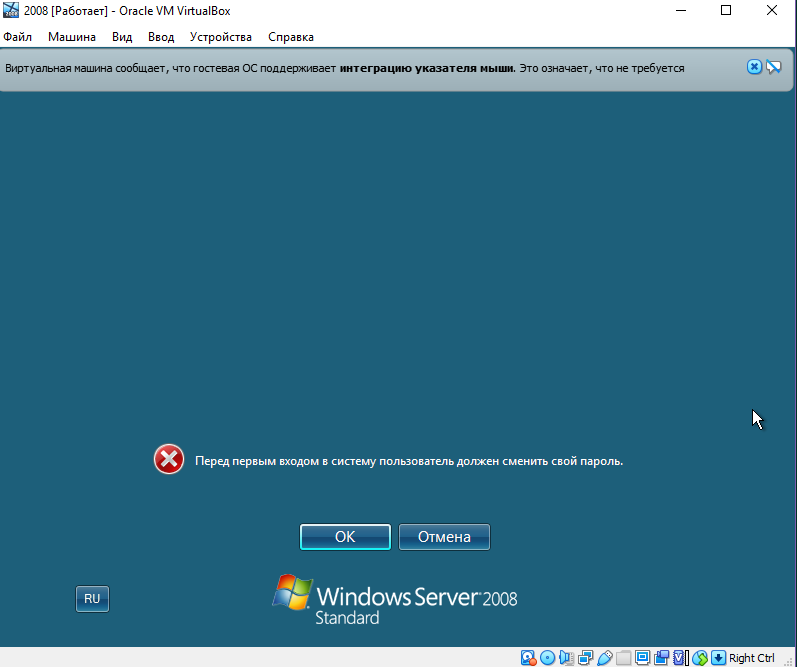Click the mouse integration status icon
Screen dimensions: 797x667
click(x=700, y=658)
